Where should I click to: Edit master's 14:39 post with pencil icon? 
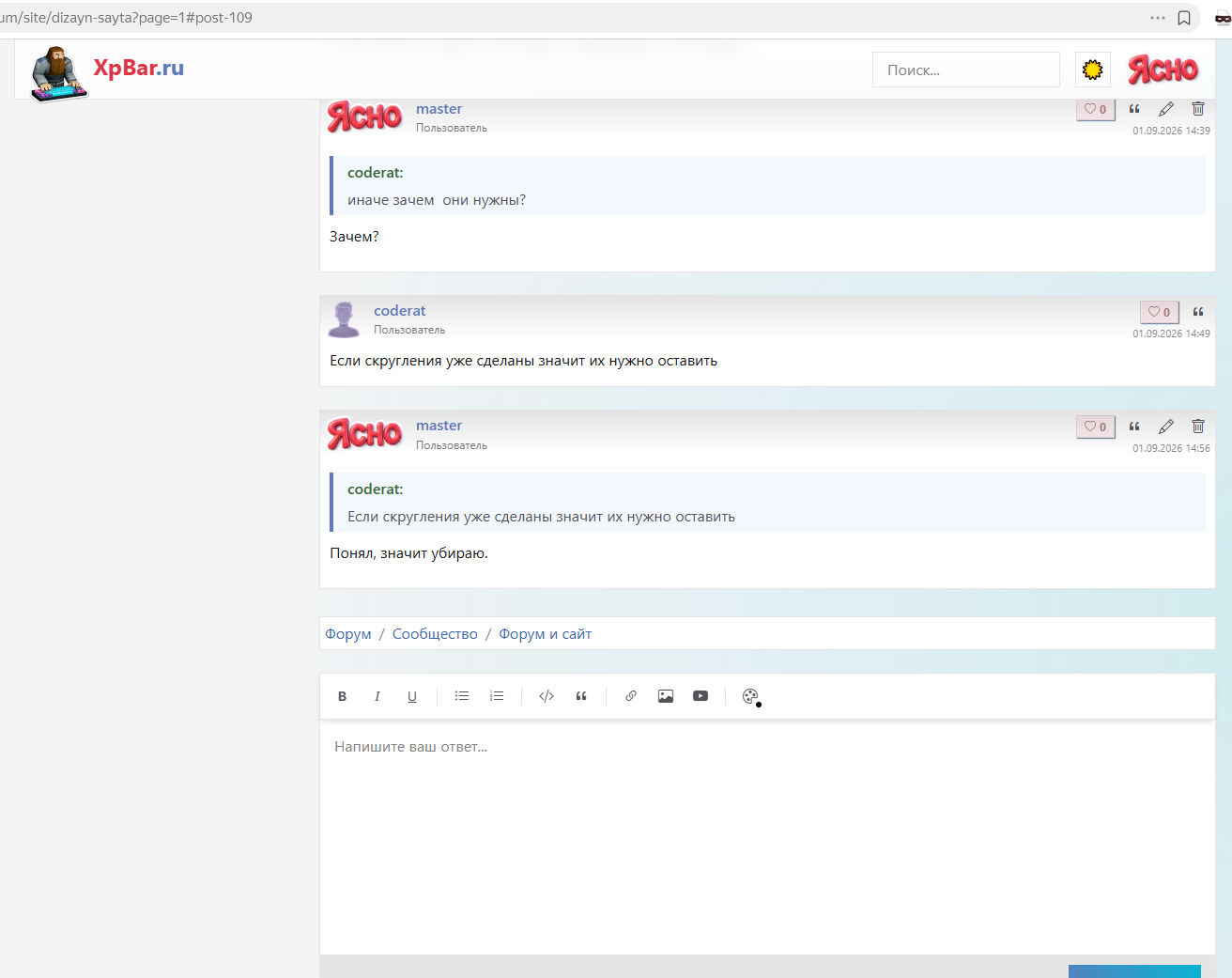1166,109
